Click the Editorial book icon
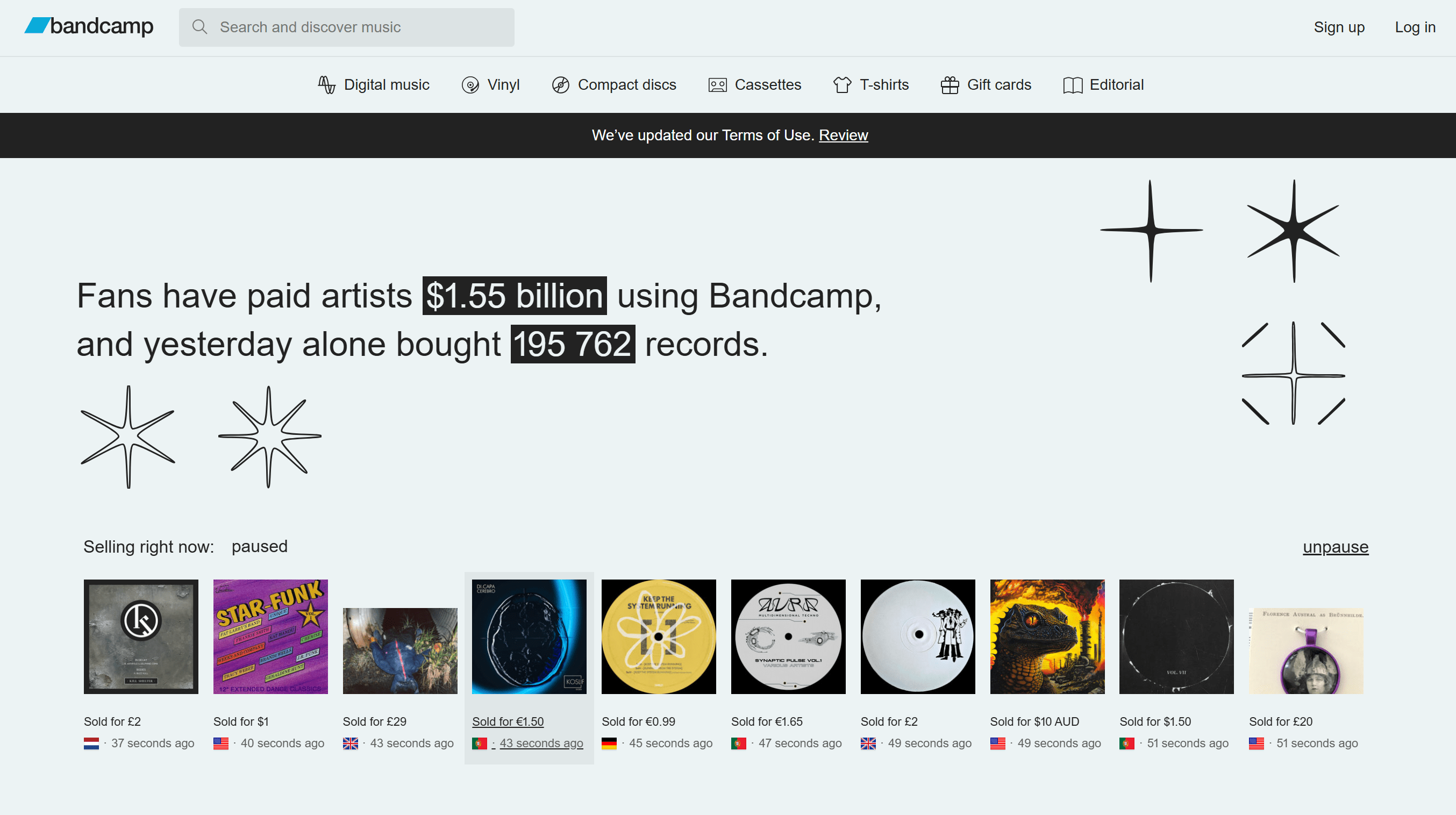1456x815 pixels. 1072,85
